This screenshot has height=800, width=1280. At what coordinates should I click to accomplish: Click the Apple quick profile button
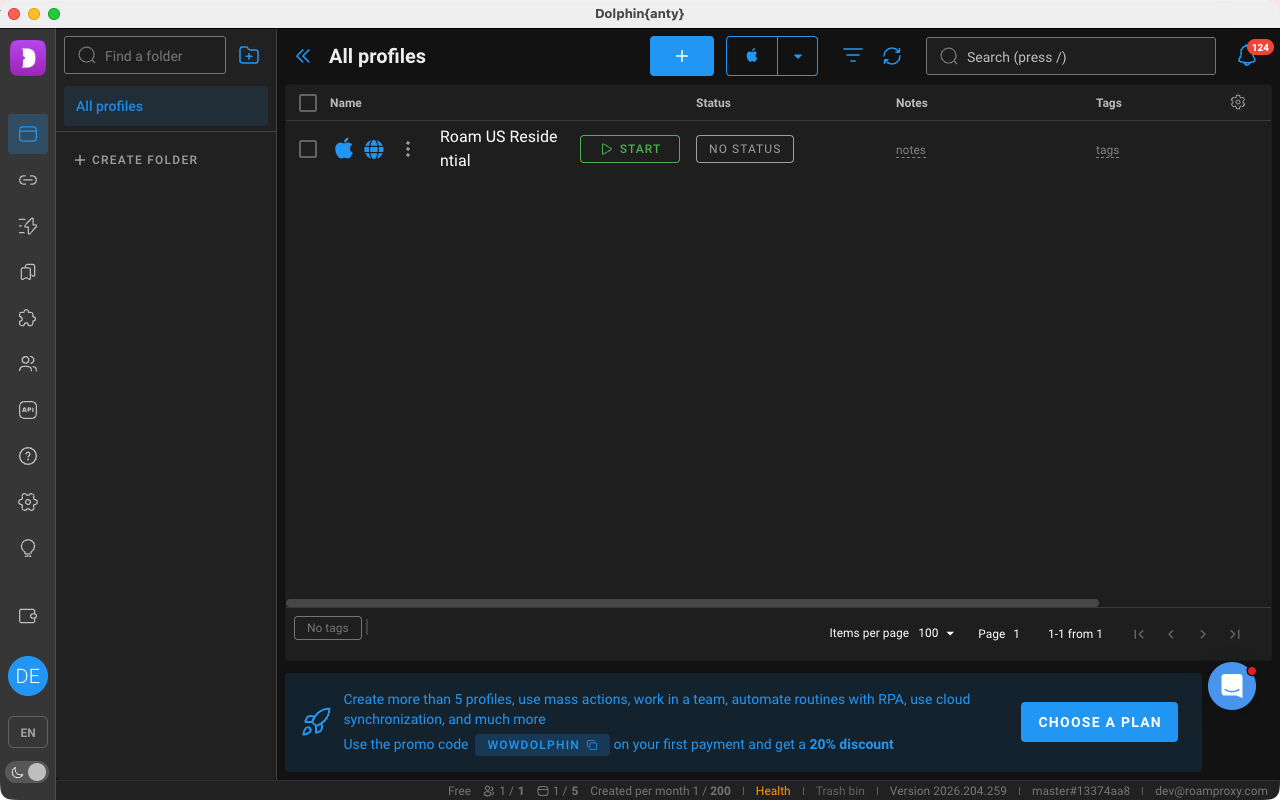[x=752, y=56]
